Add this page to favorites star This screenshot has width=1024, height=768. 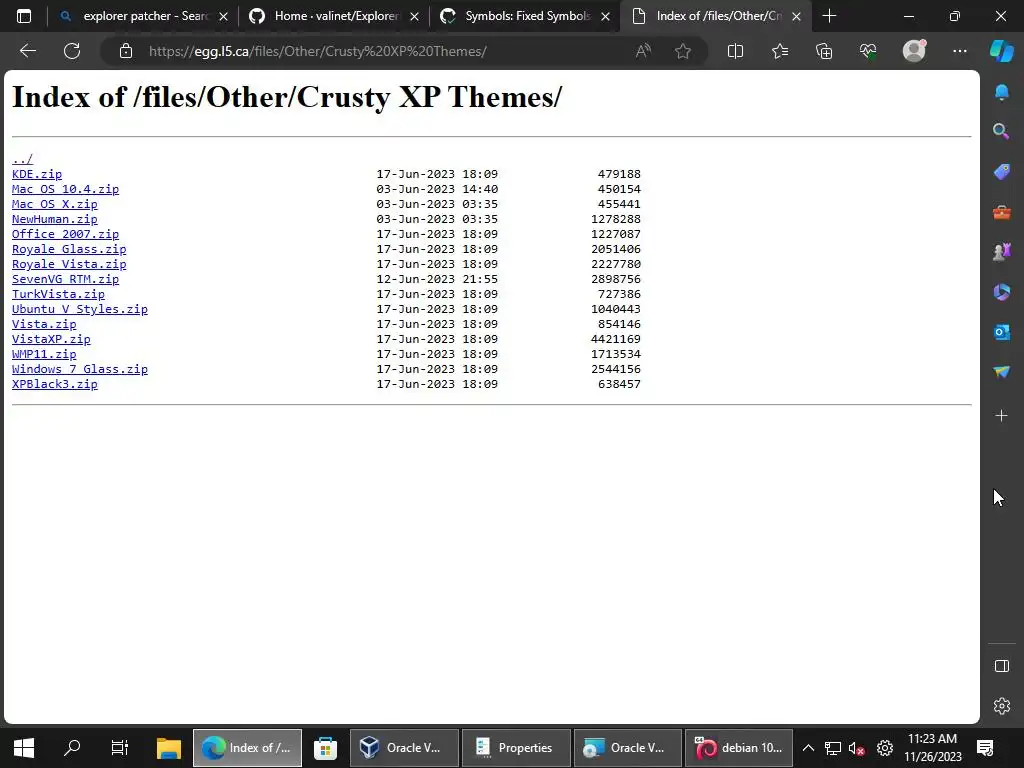(x=683, y=51)
